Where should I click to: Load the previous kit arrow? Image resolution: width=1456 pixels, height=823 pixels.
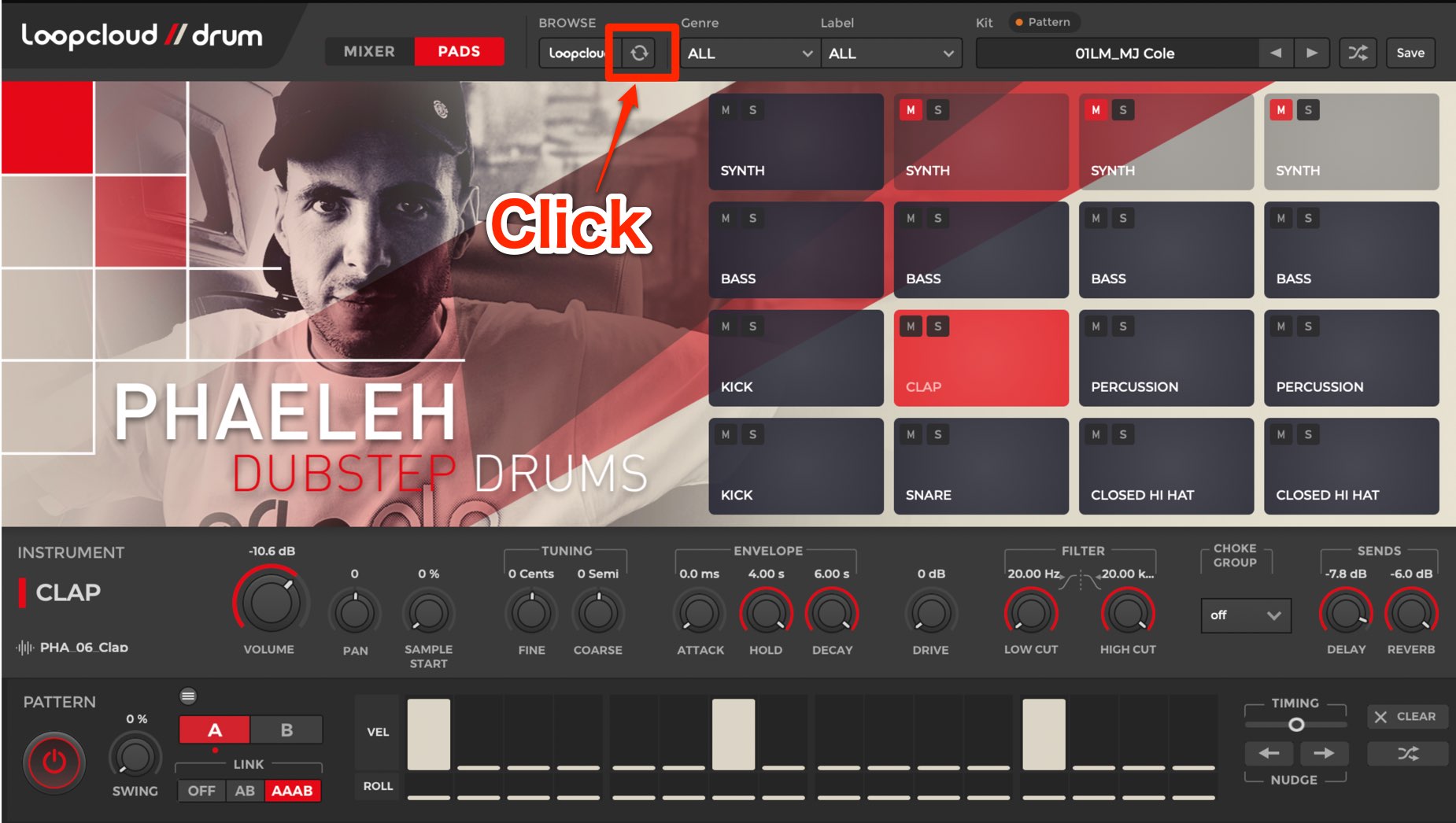1276,53
